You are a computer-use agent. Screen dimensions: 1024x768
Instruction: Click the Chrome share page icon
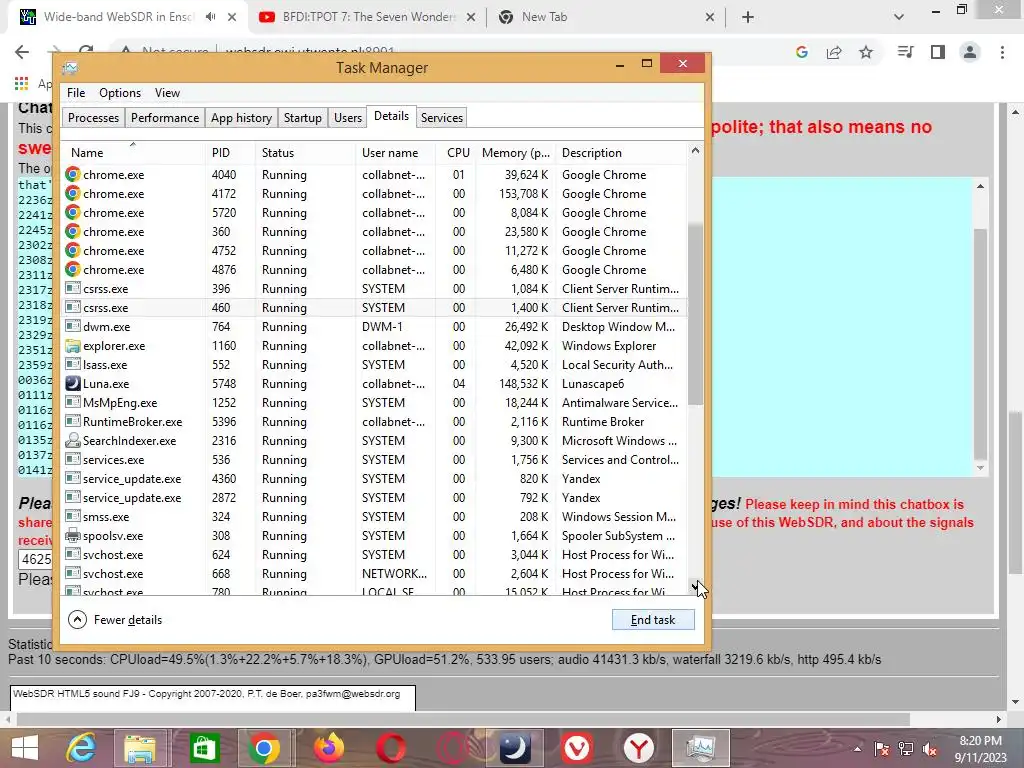[x=834, y=52]
